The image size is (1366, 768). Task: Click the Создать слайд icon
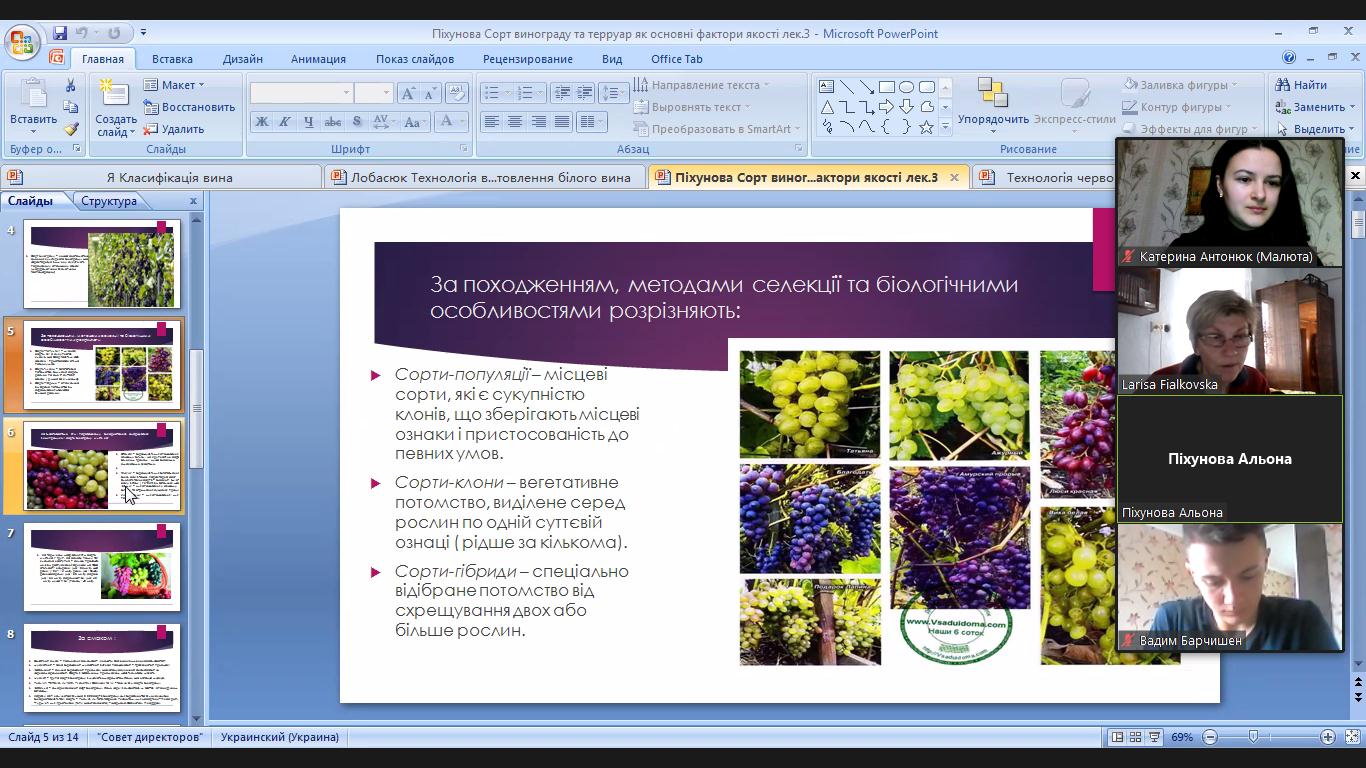(115, 95)
